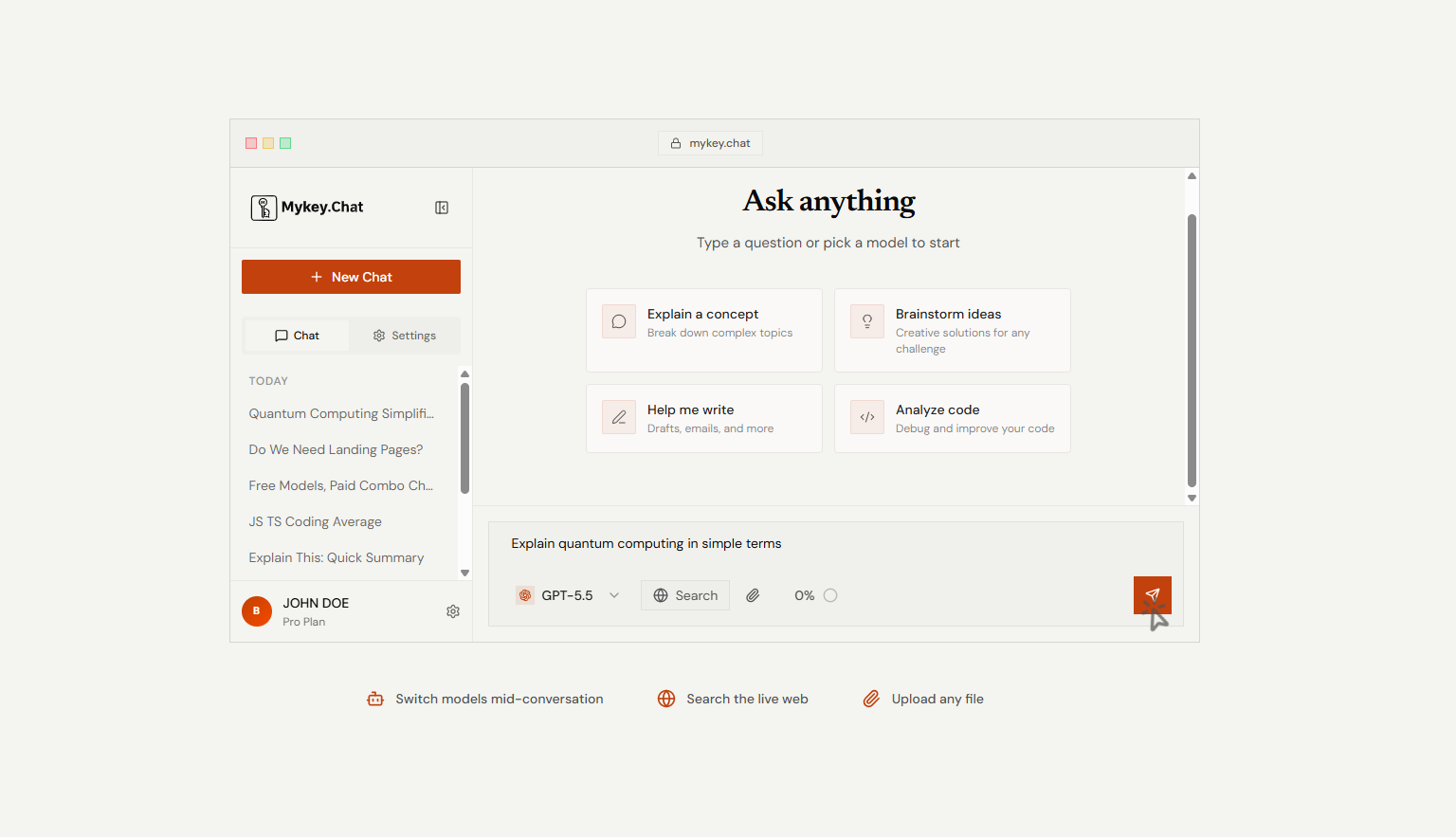
Task: Toggle the Search web button
Action: coord(685,595)
